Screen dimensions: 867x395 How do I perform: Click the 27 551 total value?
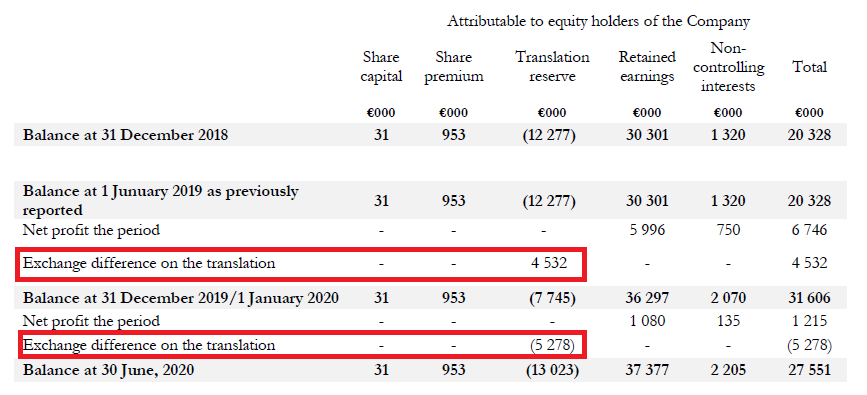click(809, 369)
